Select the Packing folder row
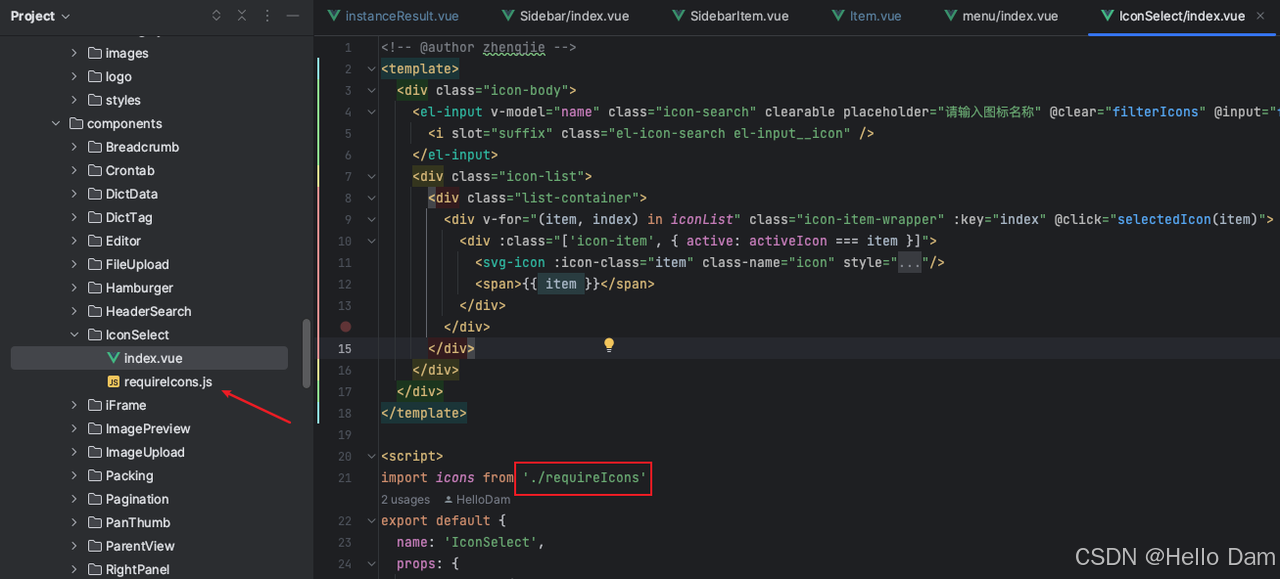Viewport: 1280px width, 579px height. [149, 476]
